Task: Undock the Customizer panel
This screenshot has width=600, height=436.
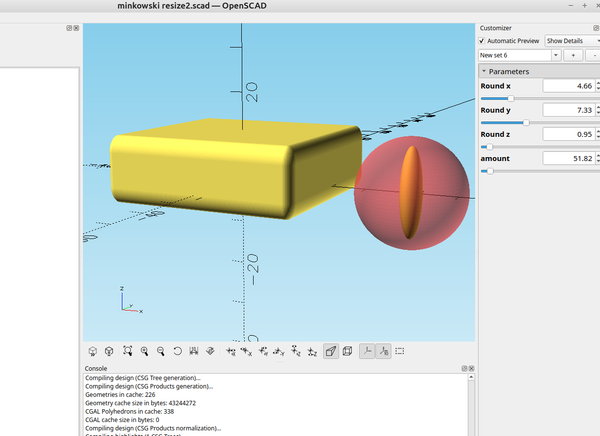Action: tap(596, 28)
